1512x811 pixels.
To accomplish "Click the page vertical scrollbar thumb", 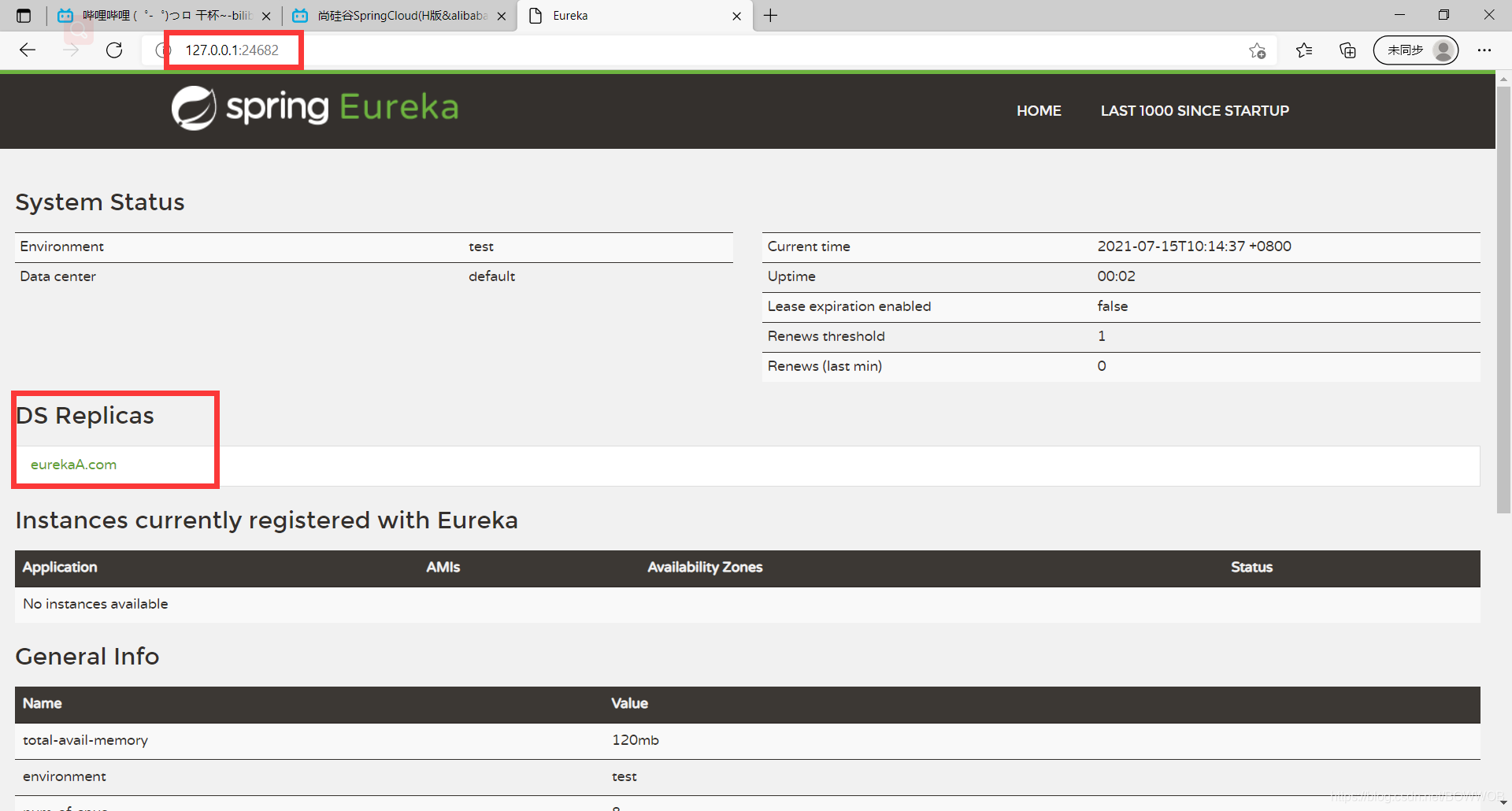I will [1503, 299].
